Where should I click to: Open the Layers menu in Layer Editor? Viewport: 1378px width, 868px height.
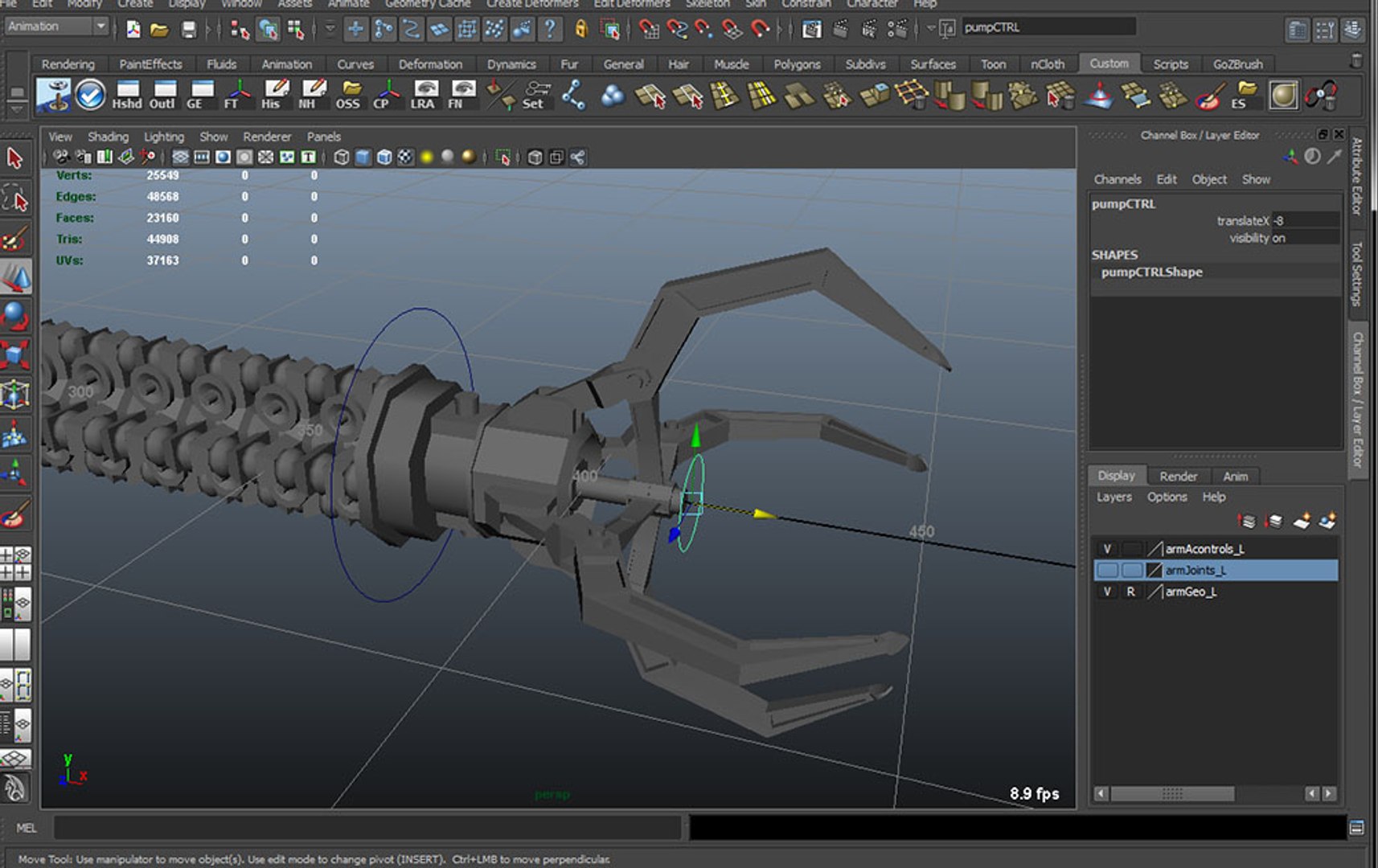pos(1114,497)
